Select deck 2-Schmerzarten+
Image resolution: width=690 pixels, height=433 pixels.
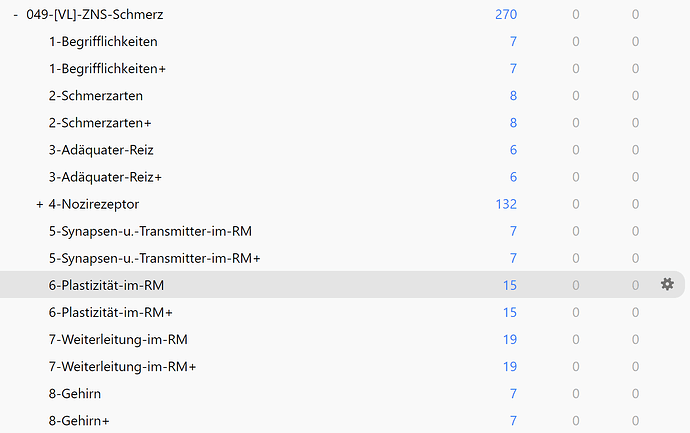[x=99, y=123]
